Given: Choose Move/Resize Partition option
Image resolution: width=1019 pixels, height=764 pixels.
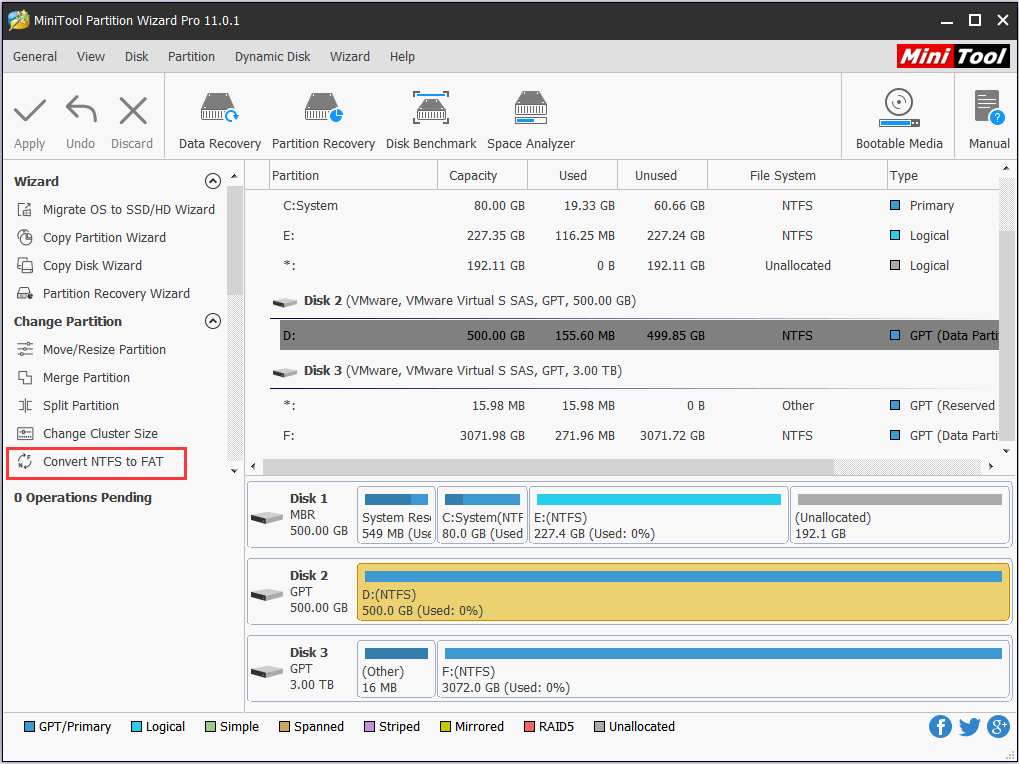Looking at the screenshot, I should 104,350.
